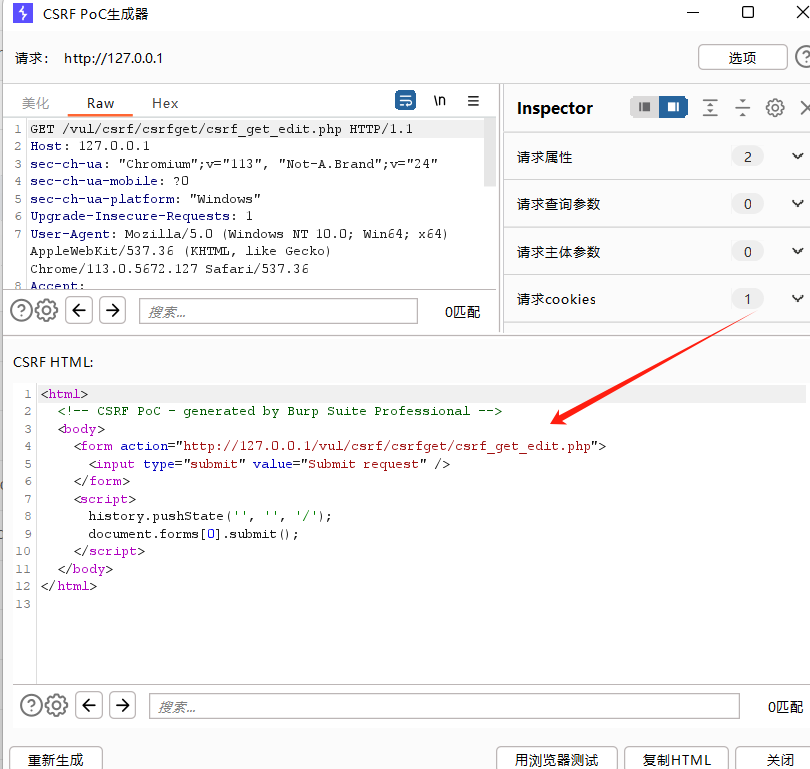
Task: Click the 重新生成 button
Action: [56, 759]
